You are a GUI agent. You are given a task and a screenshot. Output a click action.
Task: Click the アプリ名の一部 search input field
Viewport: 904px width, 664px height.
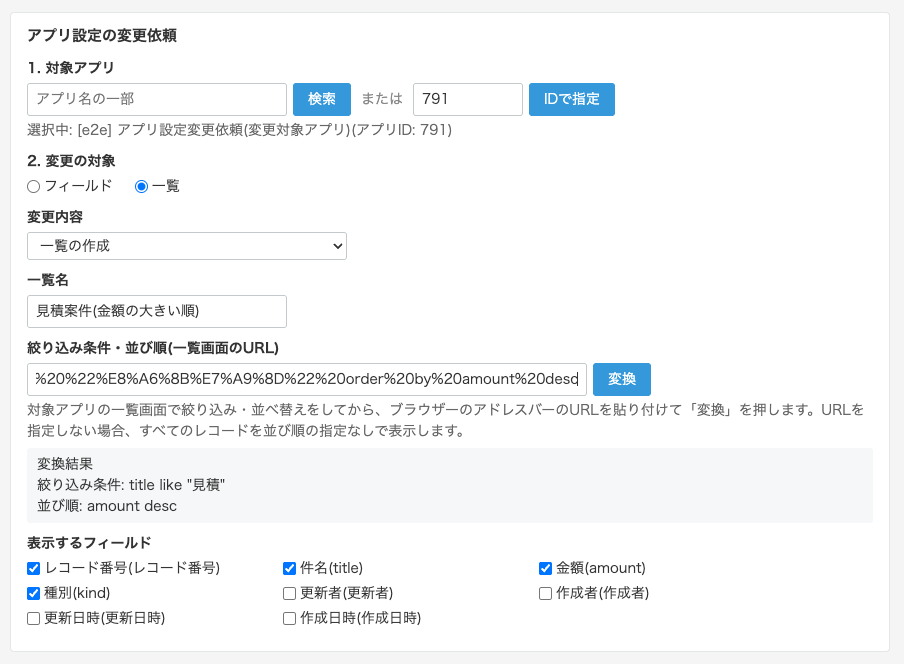157,99
